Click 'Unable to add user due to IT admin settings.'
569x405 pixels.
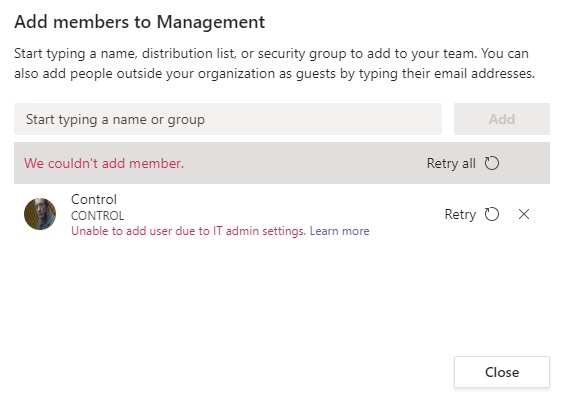(x=189, y=231)
